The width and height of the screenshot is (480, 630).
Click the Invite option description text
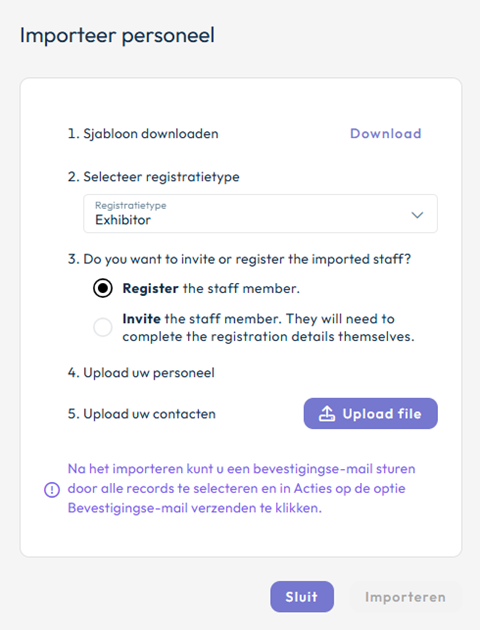point(268,327)
